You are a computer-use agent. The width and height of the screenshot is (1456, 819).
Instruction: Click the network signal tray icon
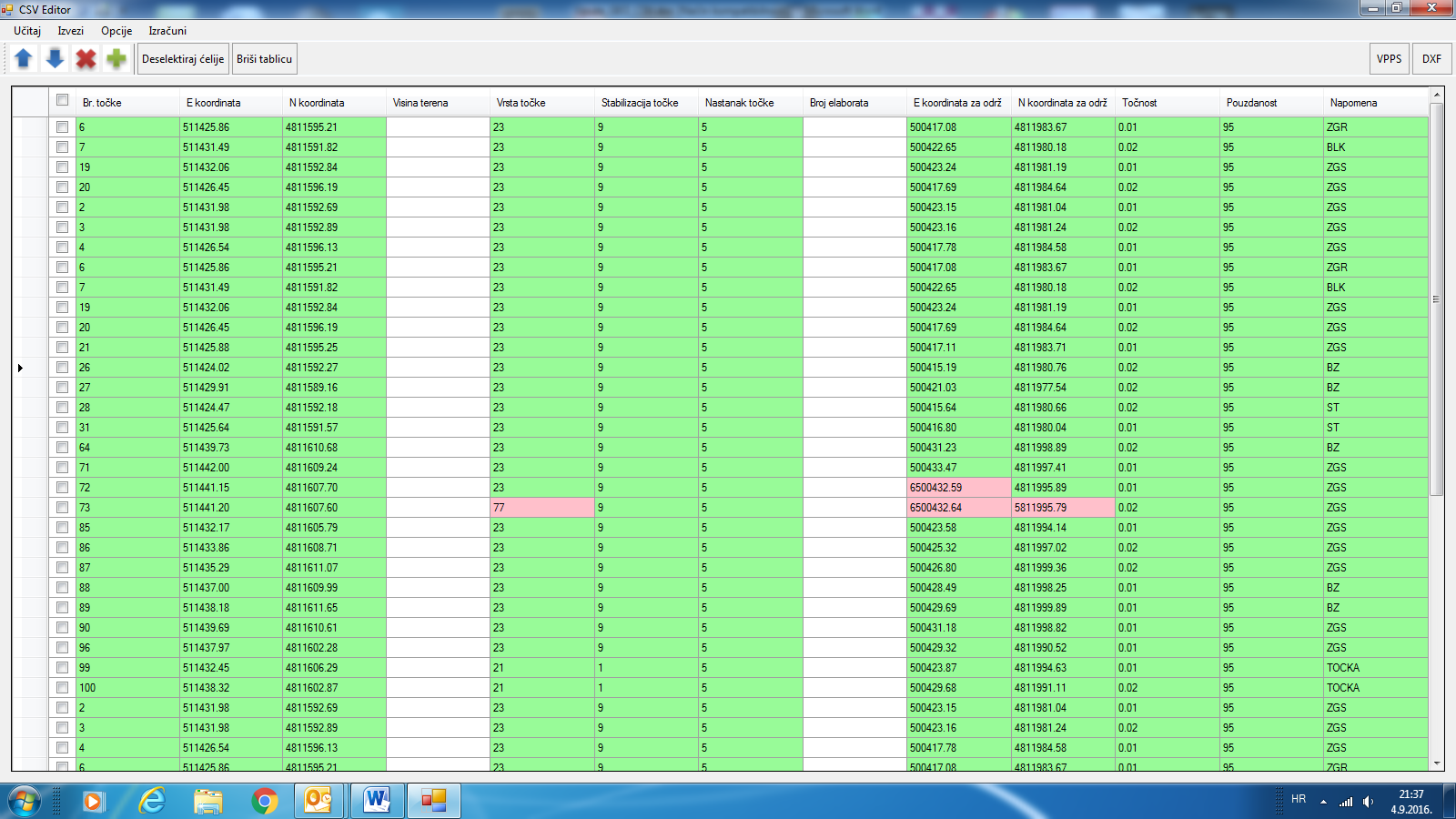pos(1346,802)
